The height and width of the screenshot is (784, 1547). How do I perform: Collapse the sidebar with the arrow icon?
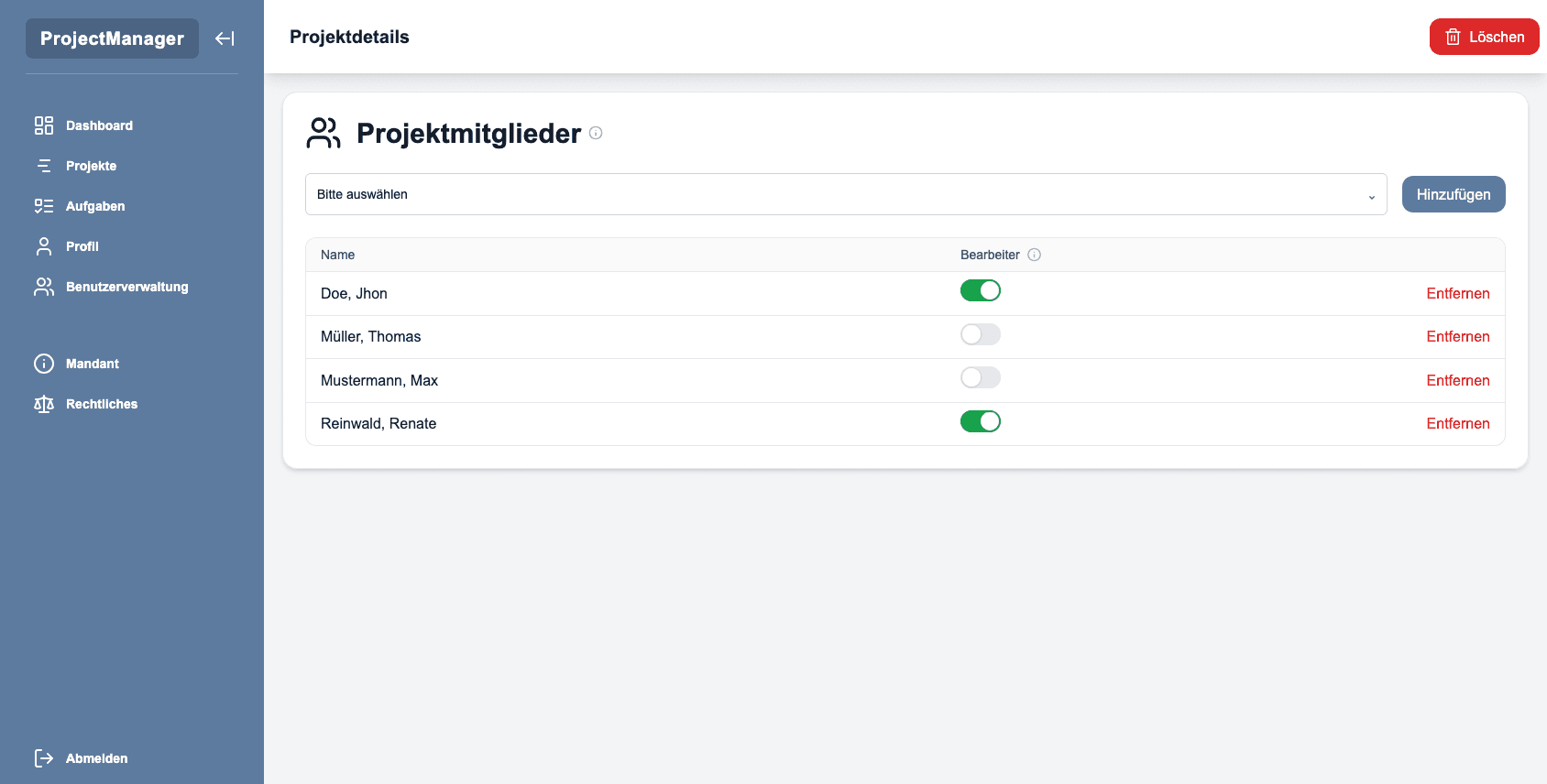pyautogui.click(x=225, y=38)
